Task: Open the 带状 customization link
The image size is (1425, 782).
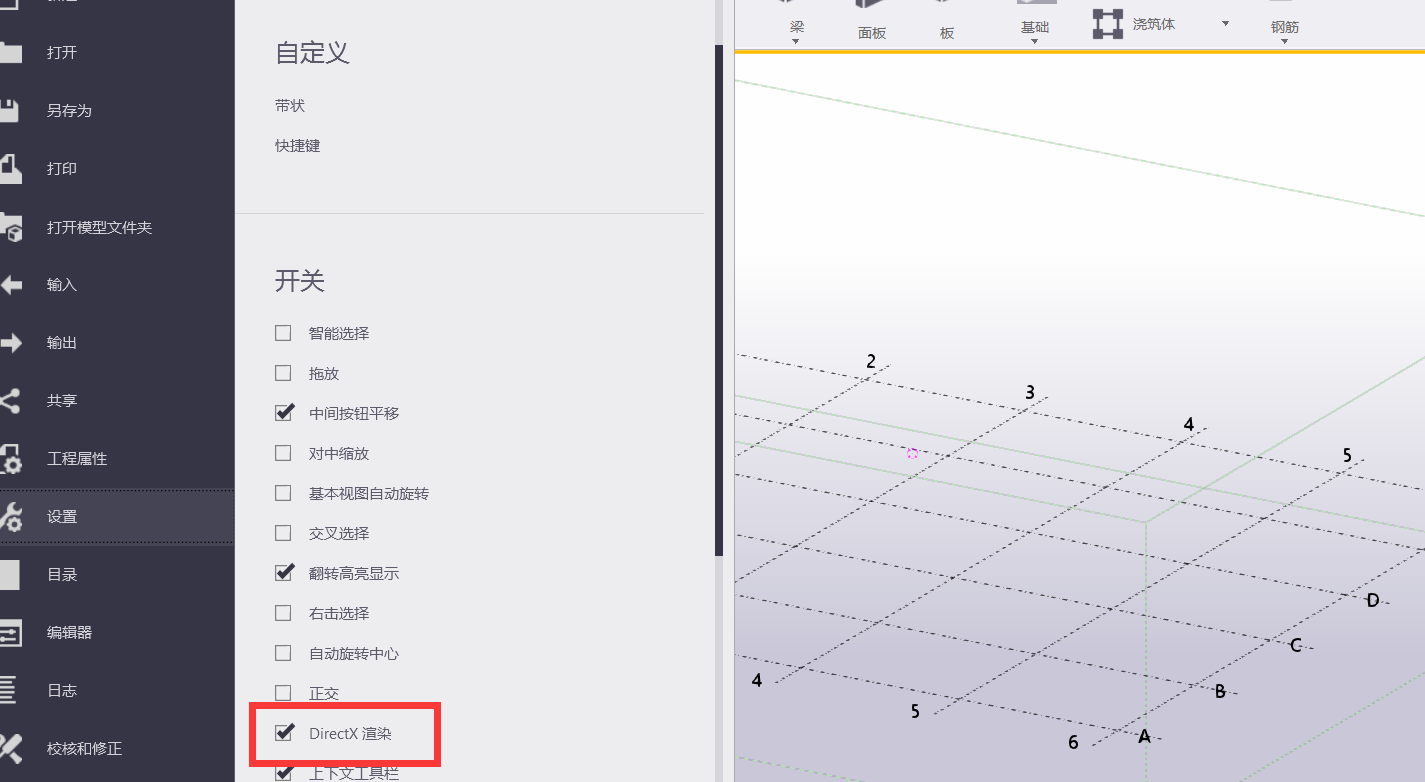Action: pyautogui.click(x=290, y=105)
